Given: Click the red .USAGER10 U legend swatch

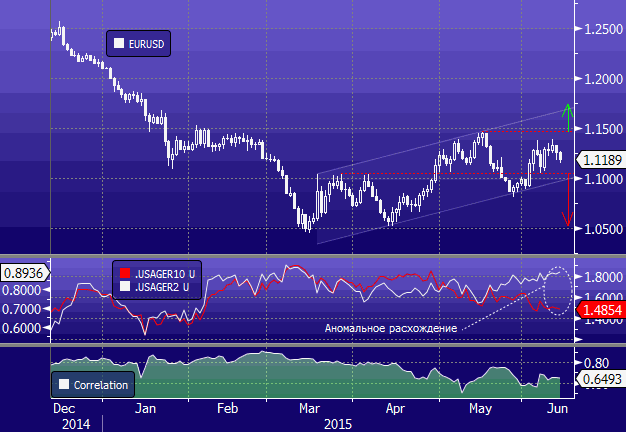Looking at the screenshot, I should coord(124,272).
